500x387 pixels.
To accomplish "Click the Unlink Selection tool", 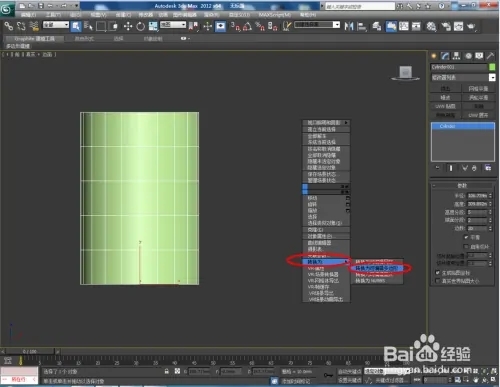I will coord(21,26).
